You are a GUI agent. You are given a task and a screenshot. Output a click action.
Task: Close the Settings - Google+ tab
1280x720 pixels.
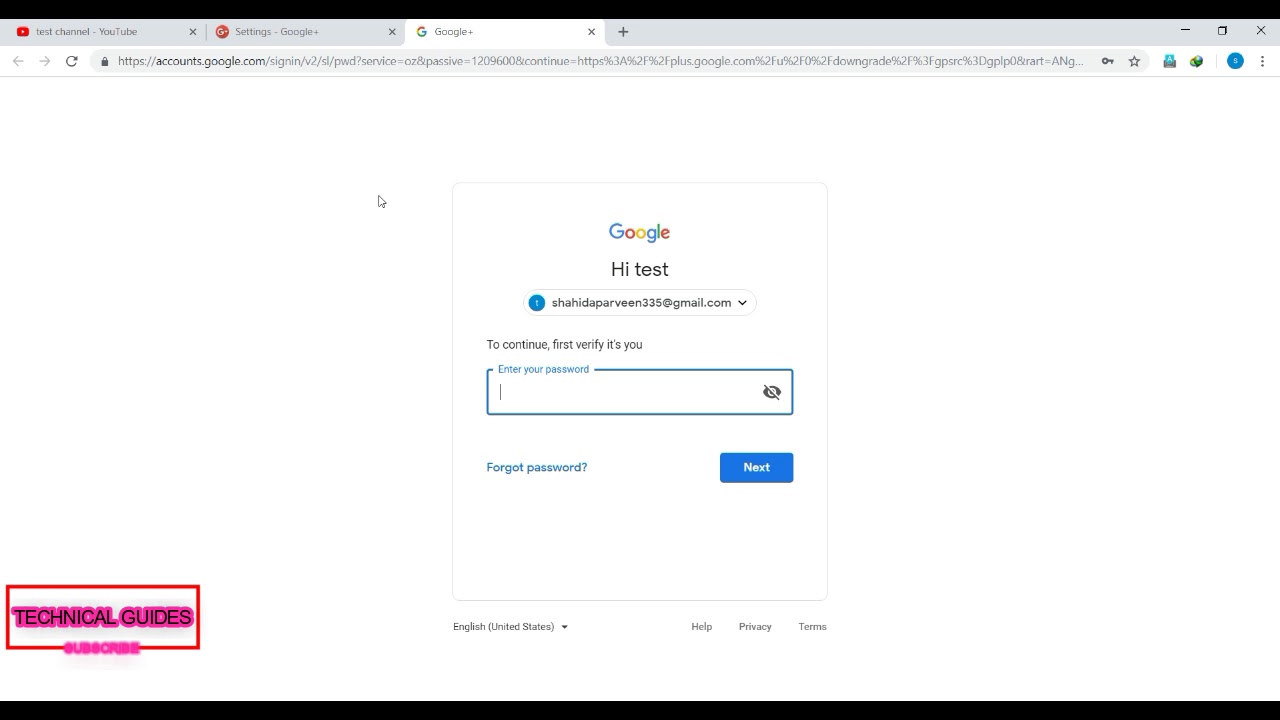coord(392,32)
